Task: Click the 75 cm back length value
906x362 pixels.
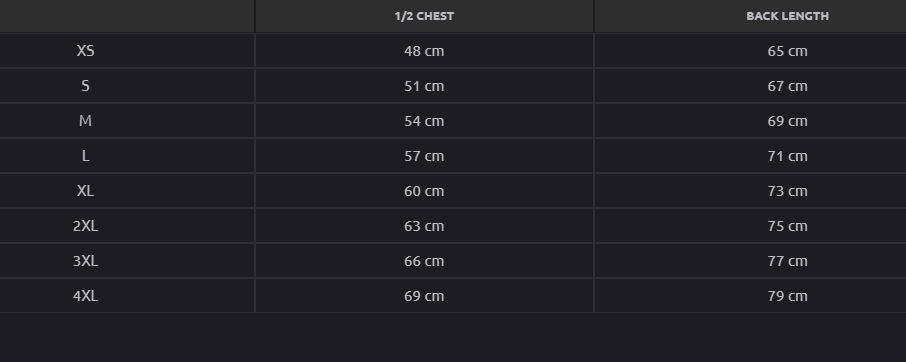Action: click(787, 226)
